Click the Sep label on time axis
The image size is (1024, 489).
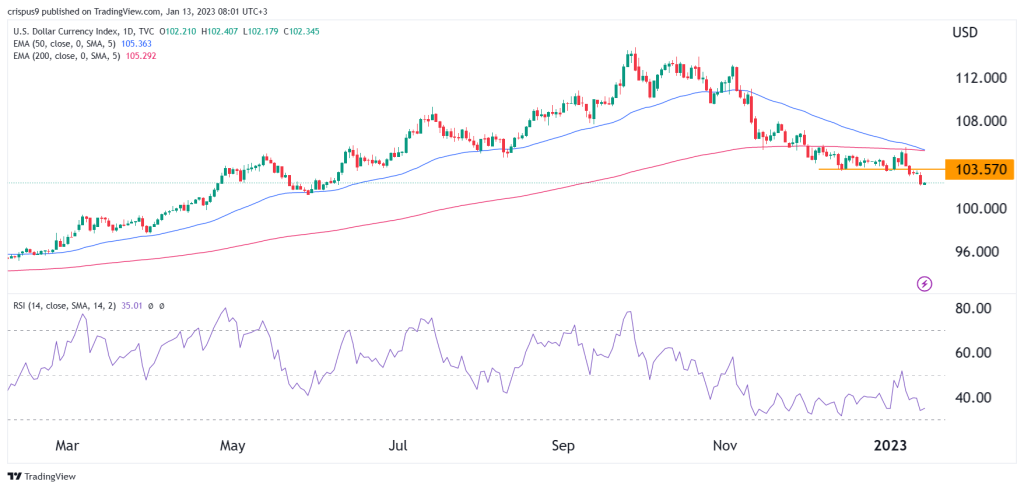562,446
